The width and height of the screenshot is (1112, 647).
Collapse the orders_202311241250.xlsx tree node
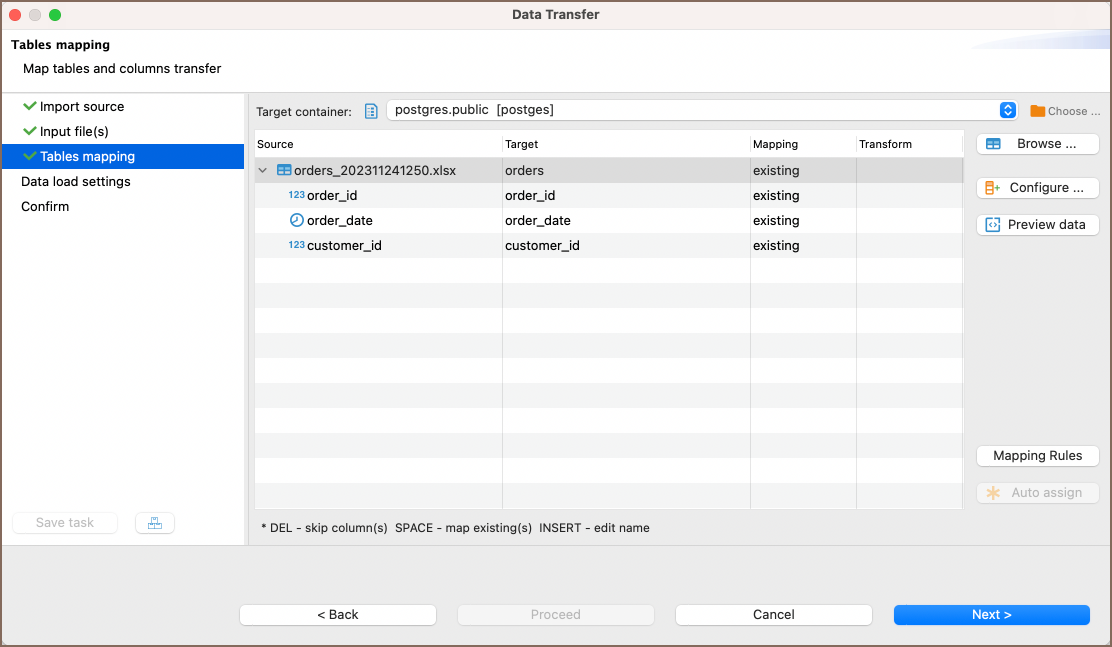pos(263,171)
